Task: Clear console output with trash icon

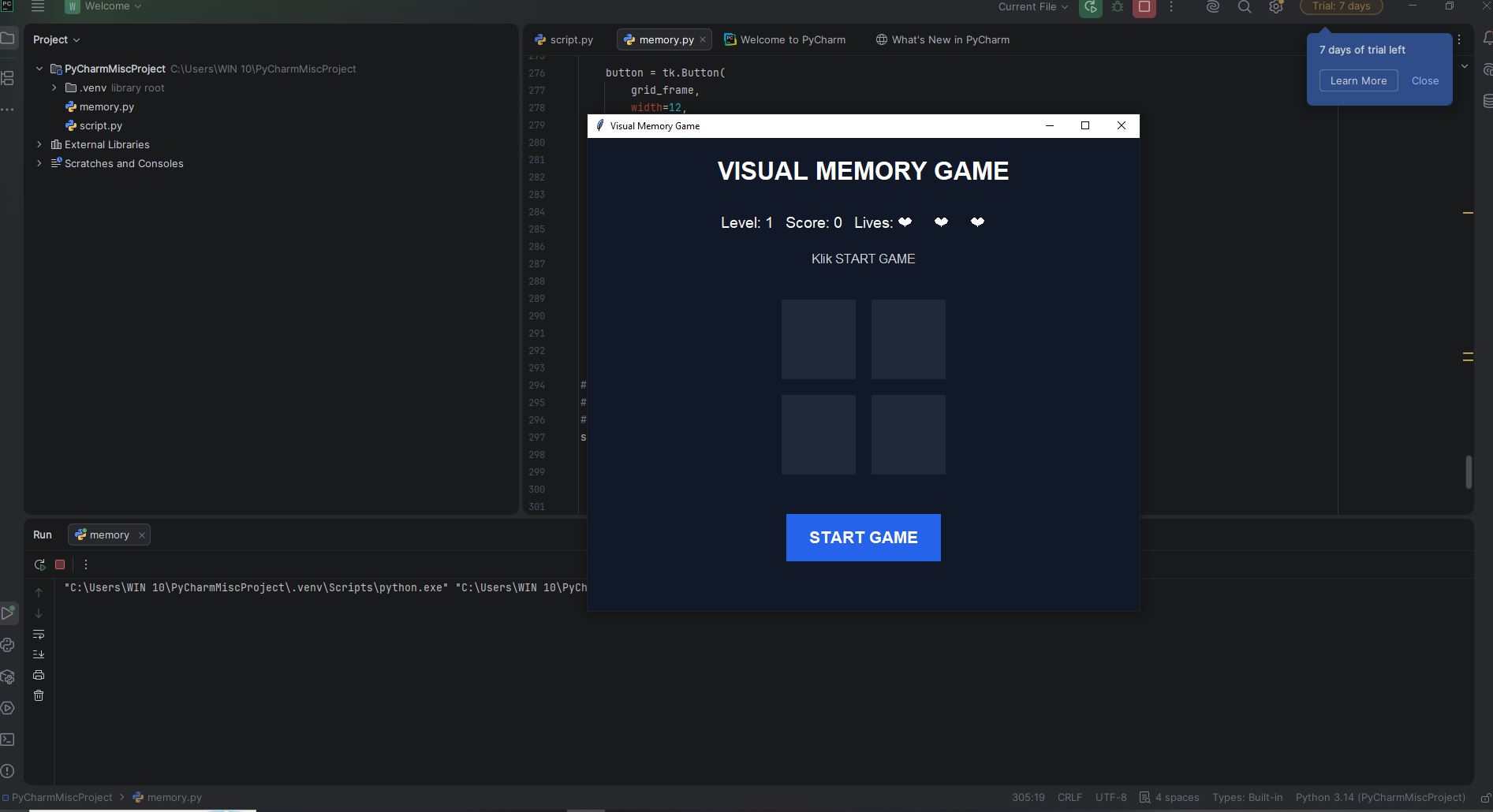Action: click(x=39, y=695)
